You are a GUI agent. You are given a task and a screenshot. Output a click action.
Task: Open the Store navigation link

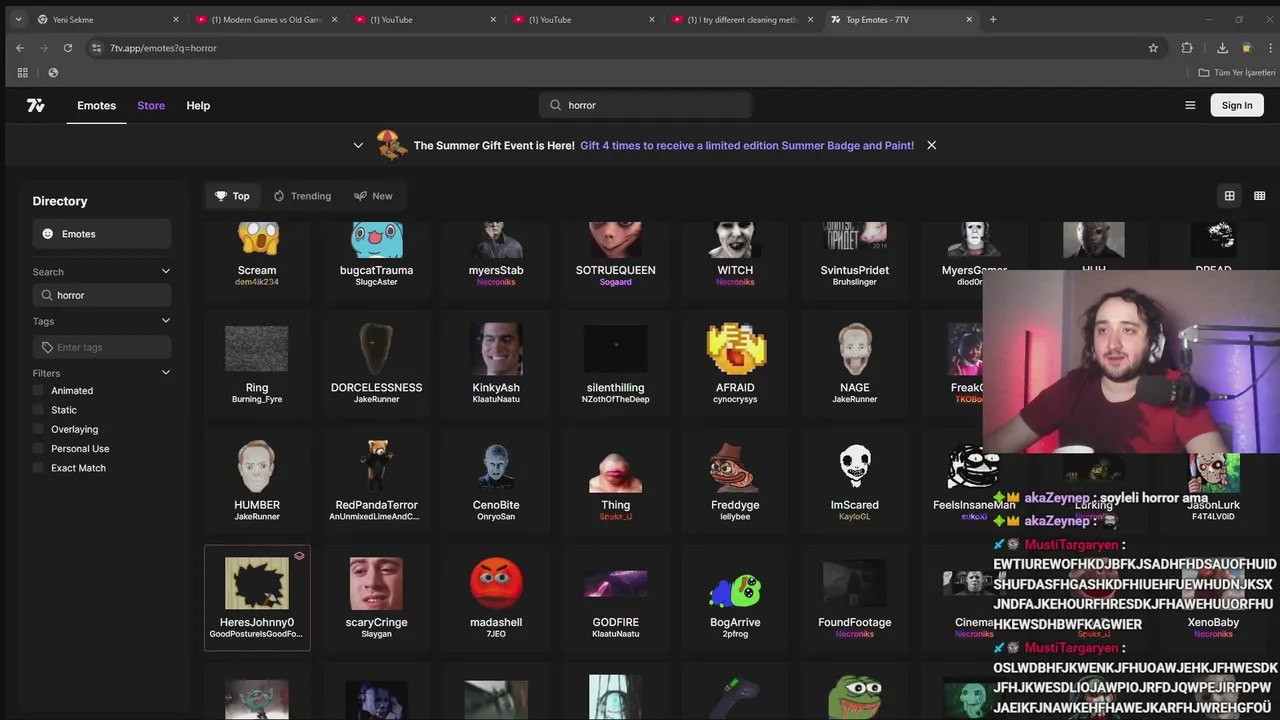151,105
